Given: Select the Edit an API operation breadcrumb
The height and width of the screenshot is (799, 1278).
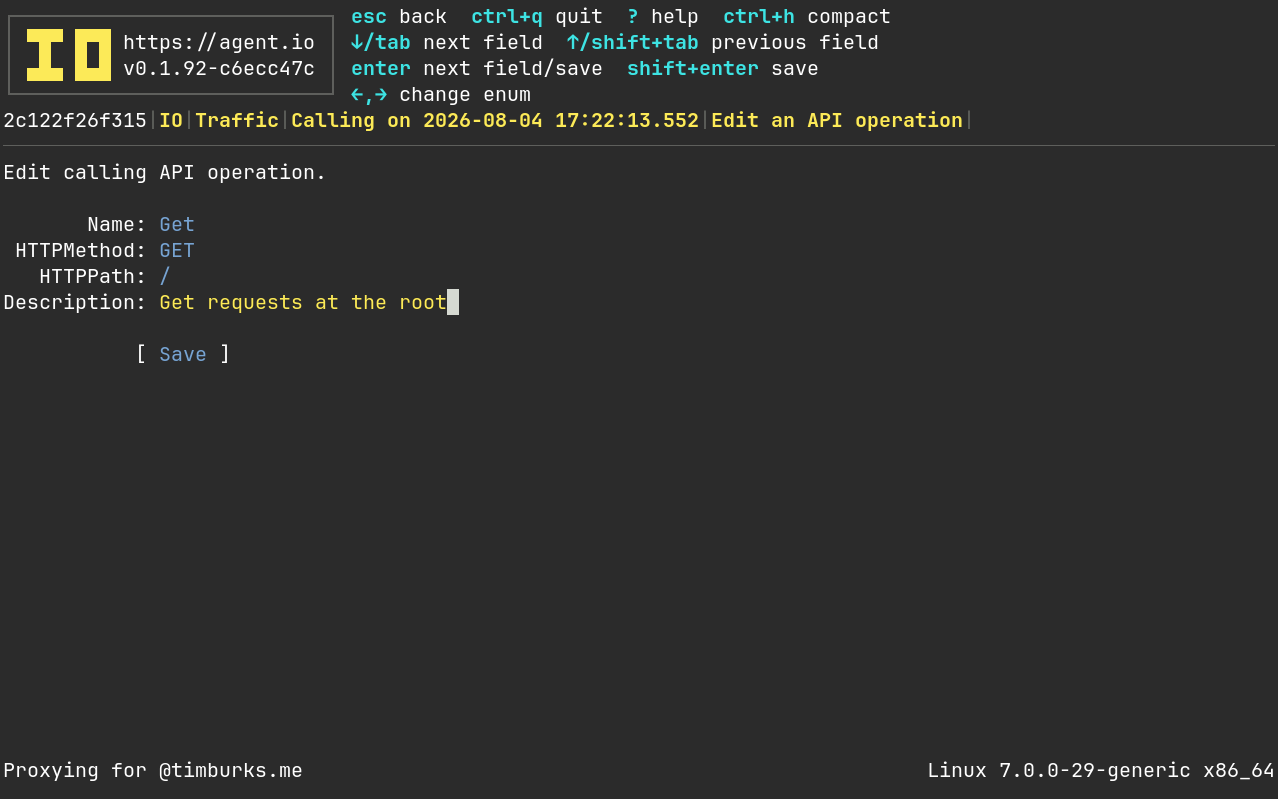Looking at the screenshot, I should pos(837,121).
